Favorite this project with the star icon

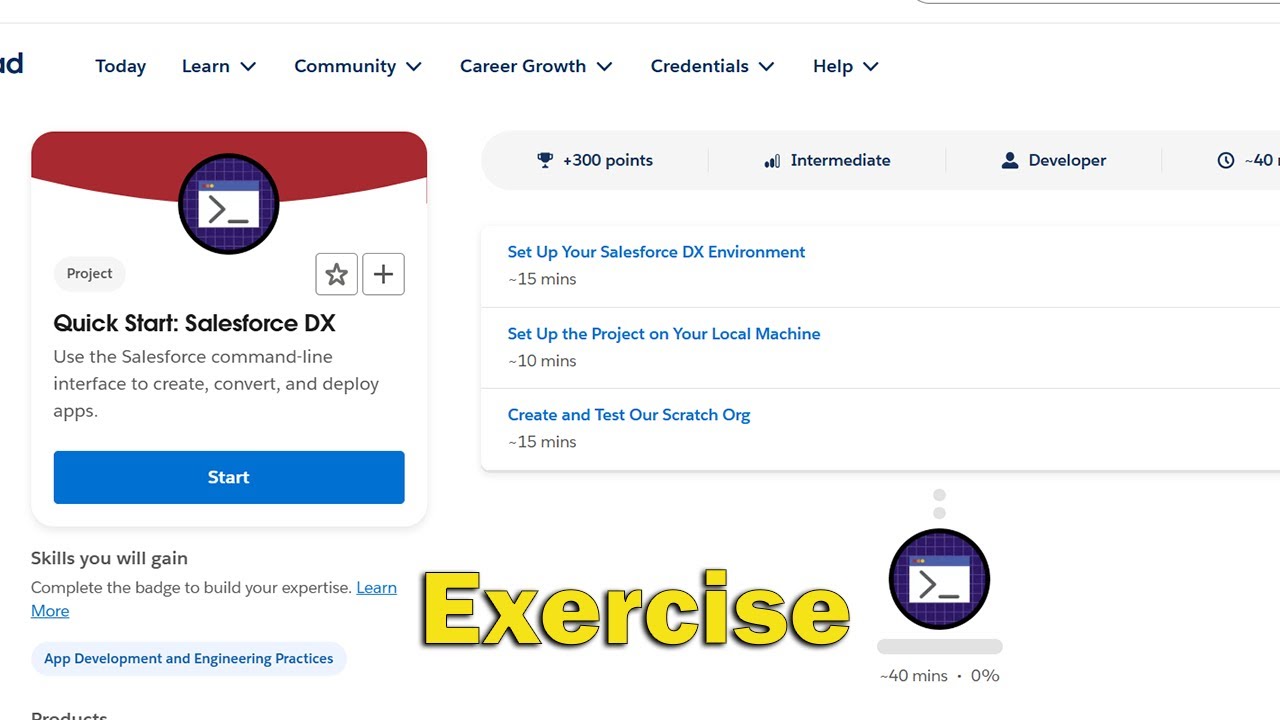click(x=336, y=274)
